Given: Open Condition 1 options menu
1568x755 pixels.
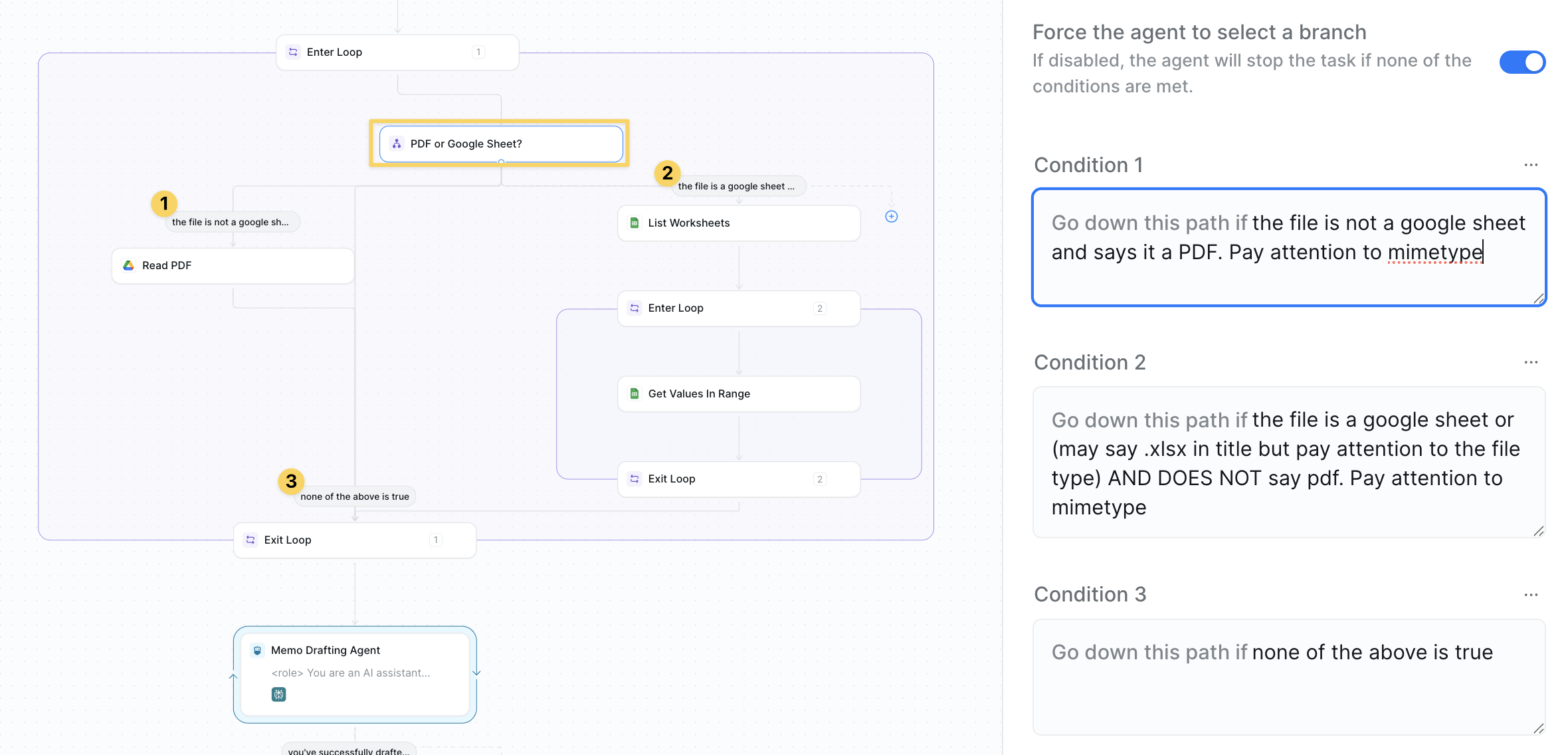Looking at the screenshot, I should tap(1531, 165).
